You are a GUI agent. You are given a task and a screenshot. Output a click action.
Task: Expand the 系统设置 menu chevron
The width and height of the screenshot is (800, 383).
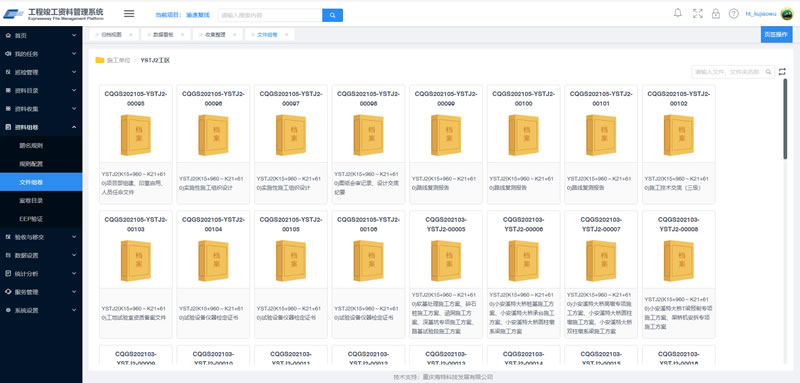pyautogui.click(x=74, y=310)
